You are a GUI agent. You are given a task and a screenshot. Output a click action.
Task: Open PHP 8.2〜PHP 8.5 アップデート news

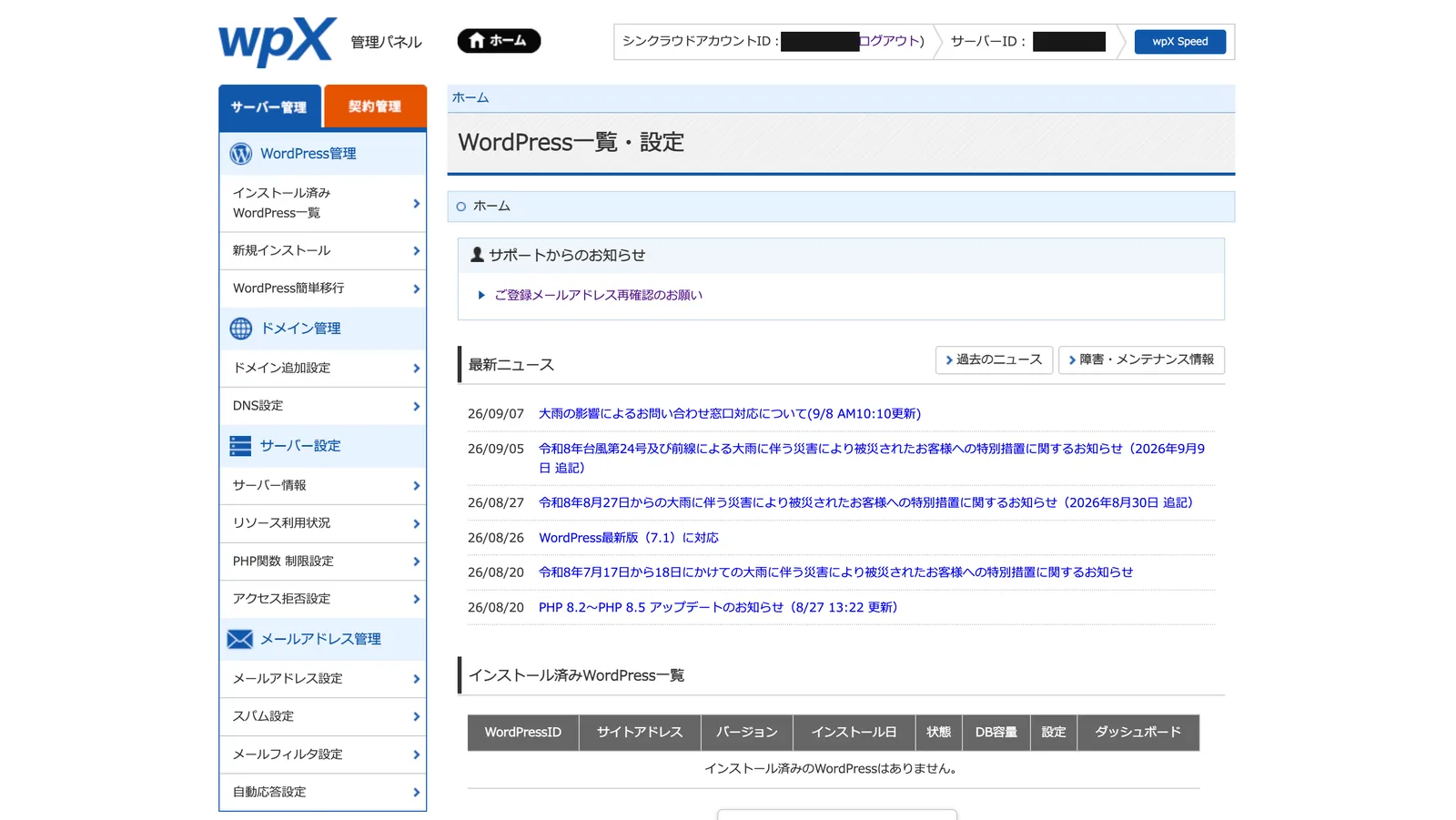[718, 607]
